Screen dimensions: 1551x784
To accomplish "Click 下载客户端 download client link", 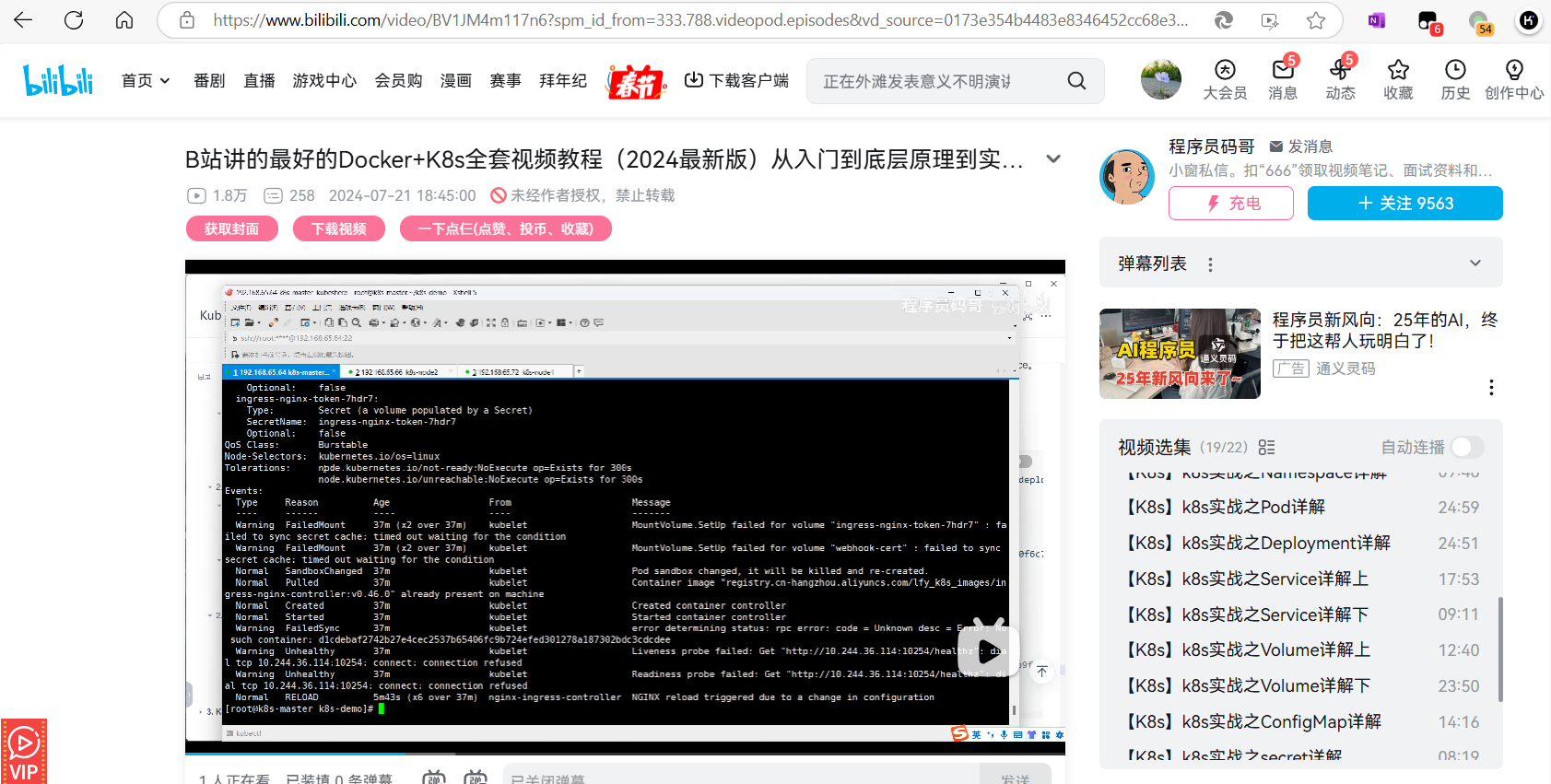I will click(736, 81).
